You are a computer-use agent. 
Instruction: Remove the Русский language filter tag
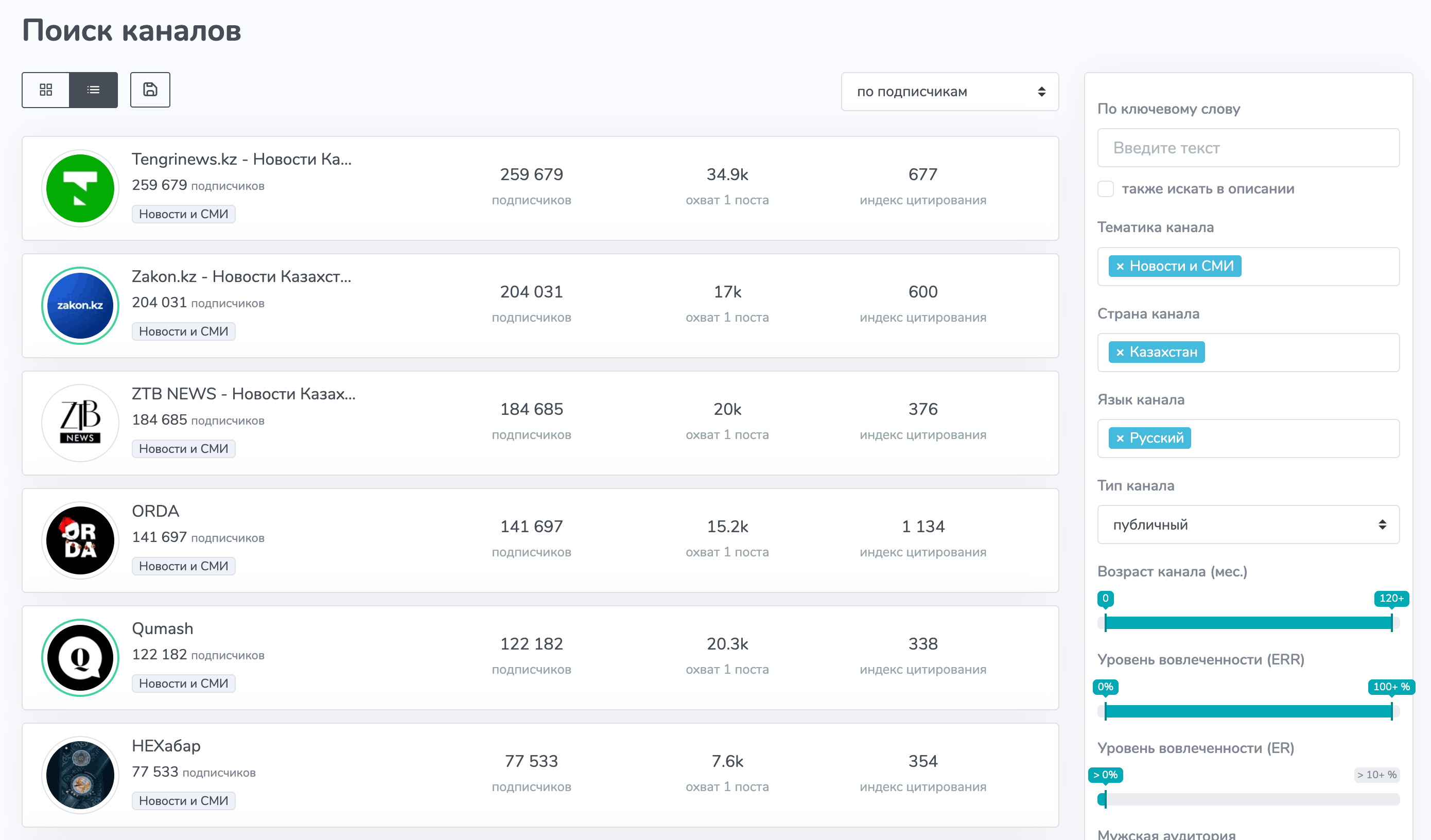1120,439
